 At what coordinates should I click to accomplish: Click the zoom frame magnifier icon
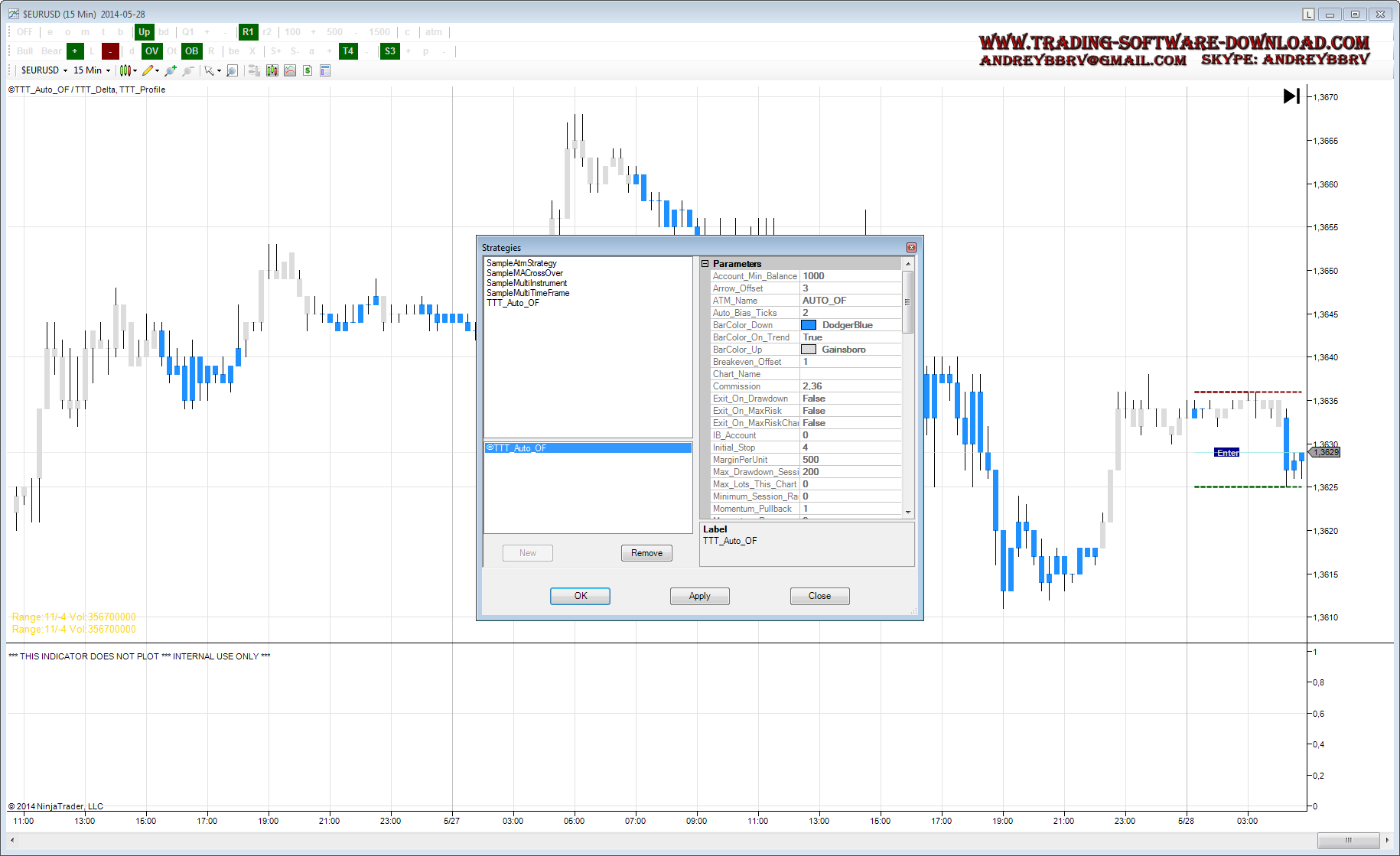click(232, 70)
